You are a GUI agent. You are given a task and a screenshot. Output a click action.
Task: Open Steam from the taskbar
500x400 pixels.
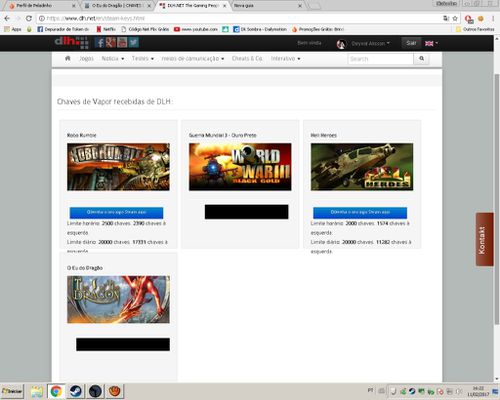76,391
